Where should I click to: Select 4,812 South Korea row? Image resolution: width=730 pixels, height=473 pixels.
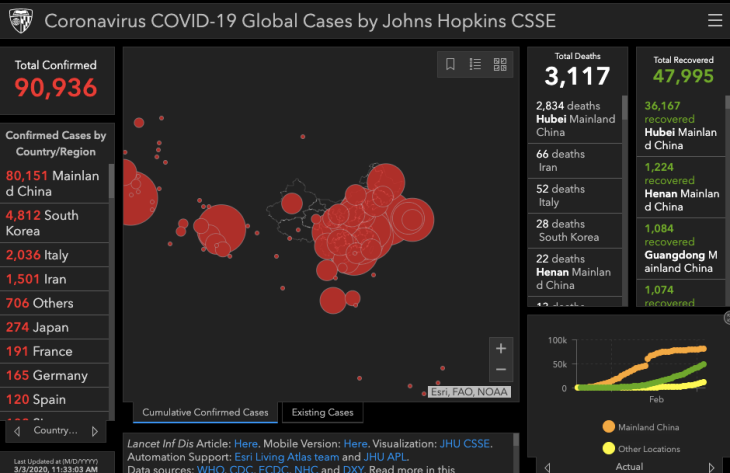(54, 223)
